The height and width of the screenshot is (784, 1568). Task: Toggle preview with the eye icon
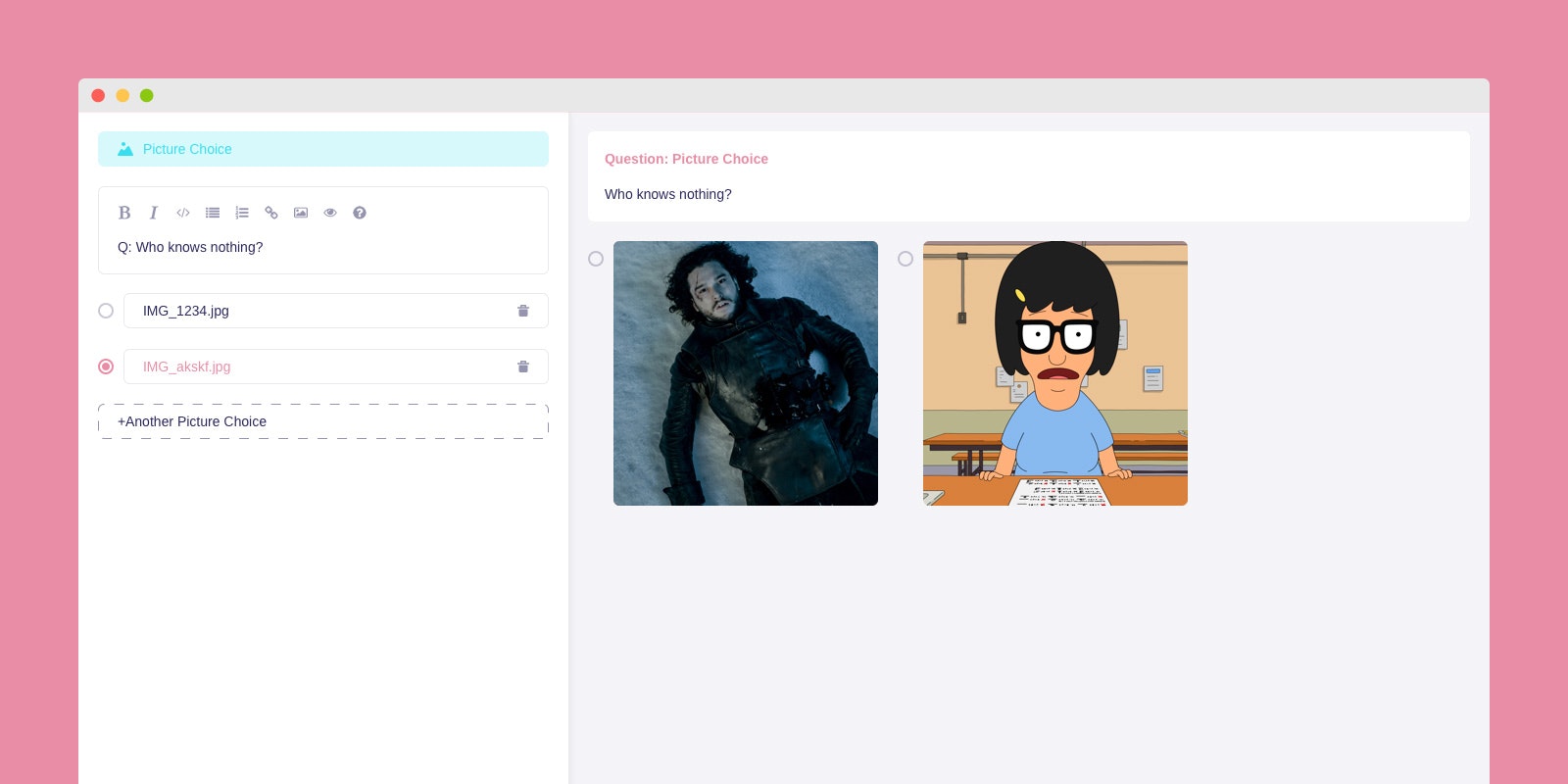(x=330, y=213)
